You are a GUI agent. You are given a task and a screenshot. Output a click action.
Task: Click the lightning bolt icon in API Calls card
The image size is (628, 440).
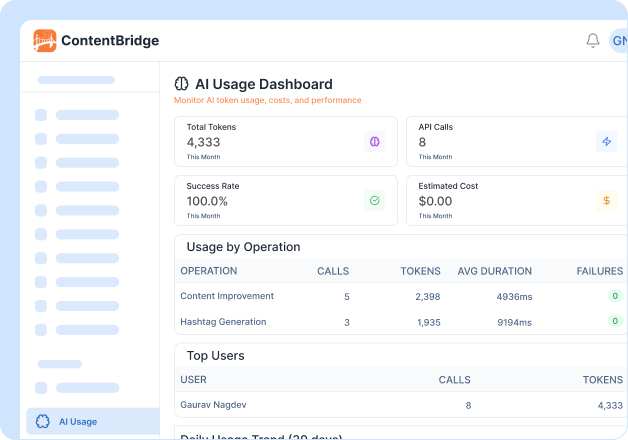(x=606, y=141)
